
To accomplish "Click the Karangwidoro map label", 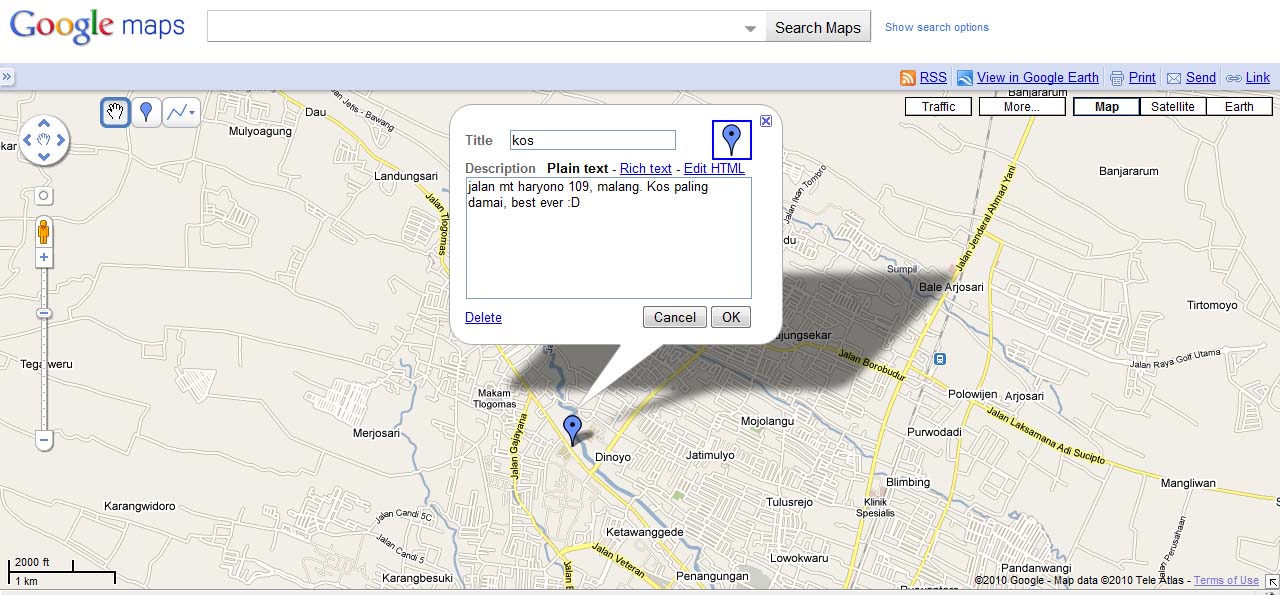I will (x=140, y=506).
